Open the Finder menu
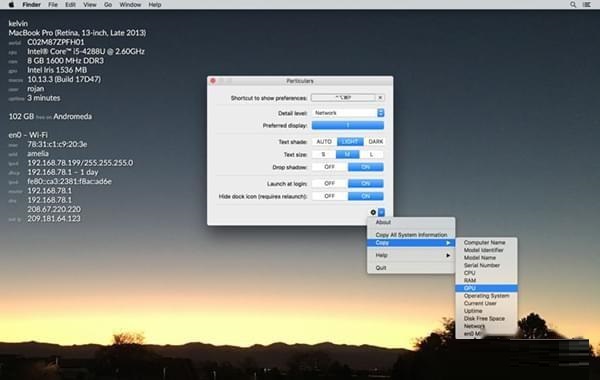 [x=31, y=5]
